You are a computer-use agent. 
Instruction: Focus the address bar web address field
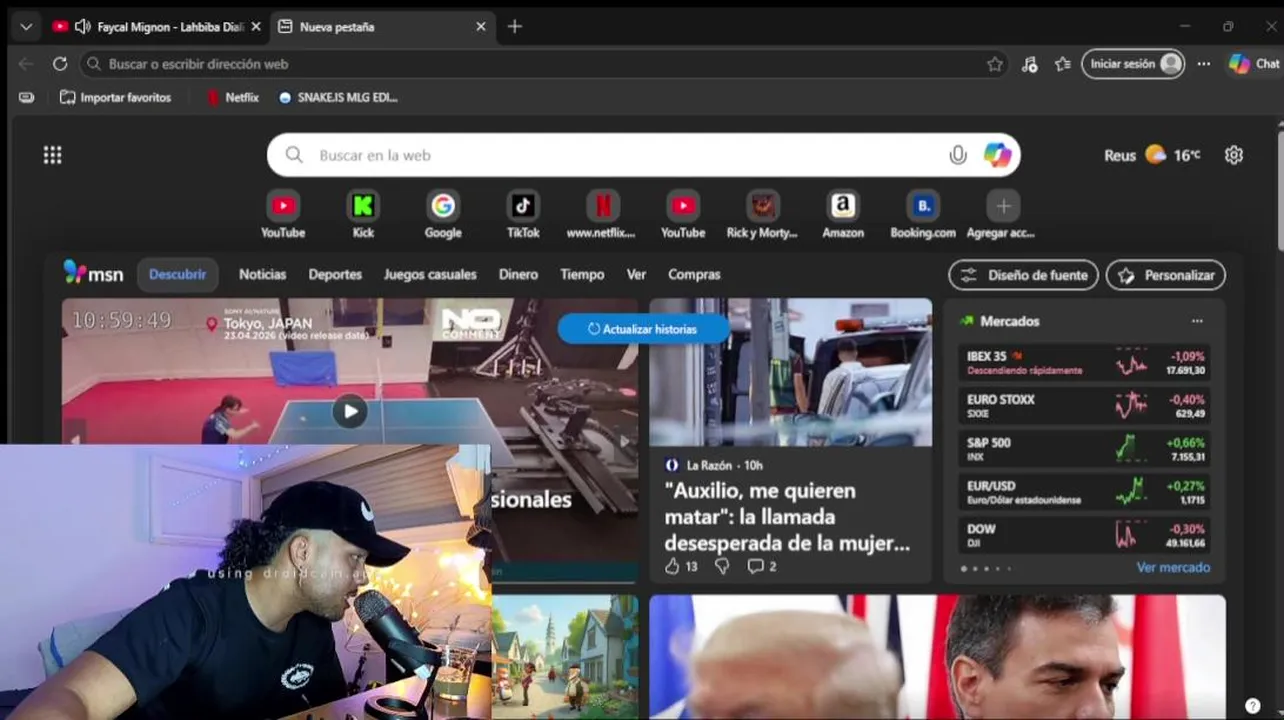pyautogui.click(x=545, y=64)
